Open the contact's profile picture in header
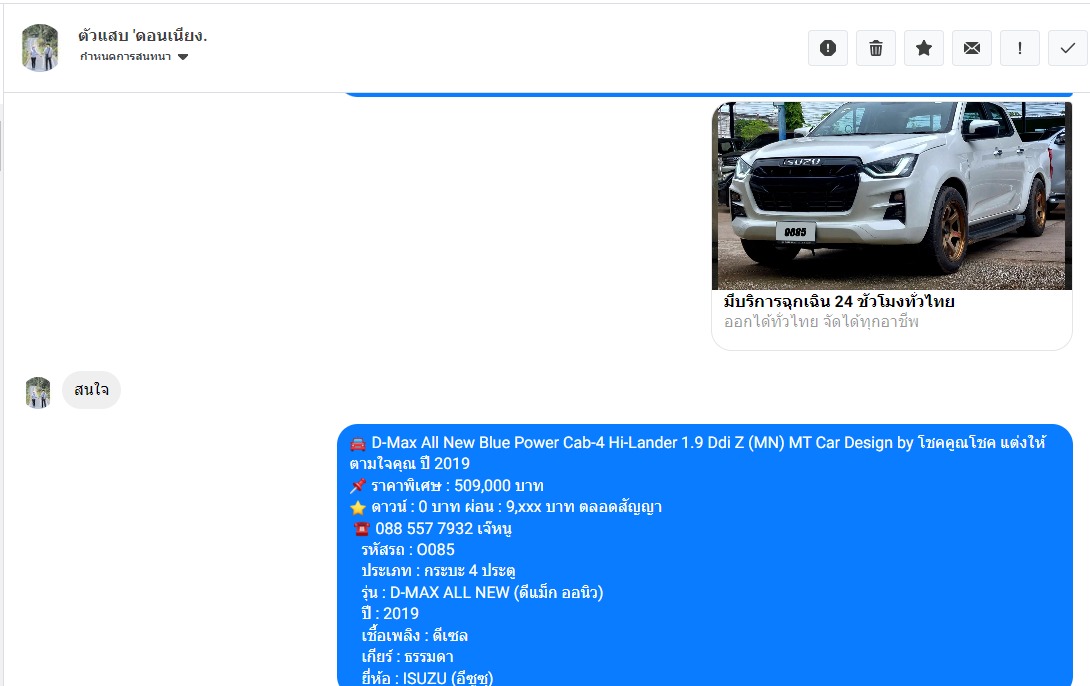The image size is (1090, 686). tap(40, 47)
